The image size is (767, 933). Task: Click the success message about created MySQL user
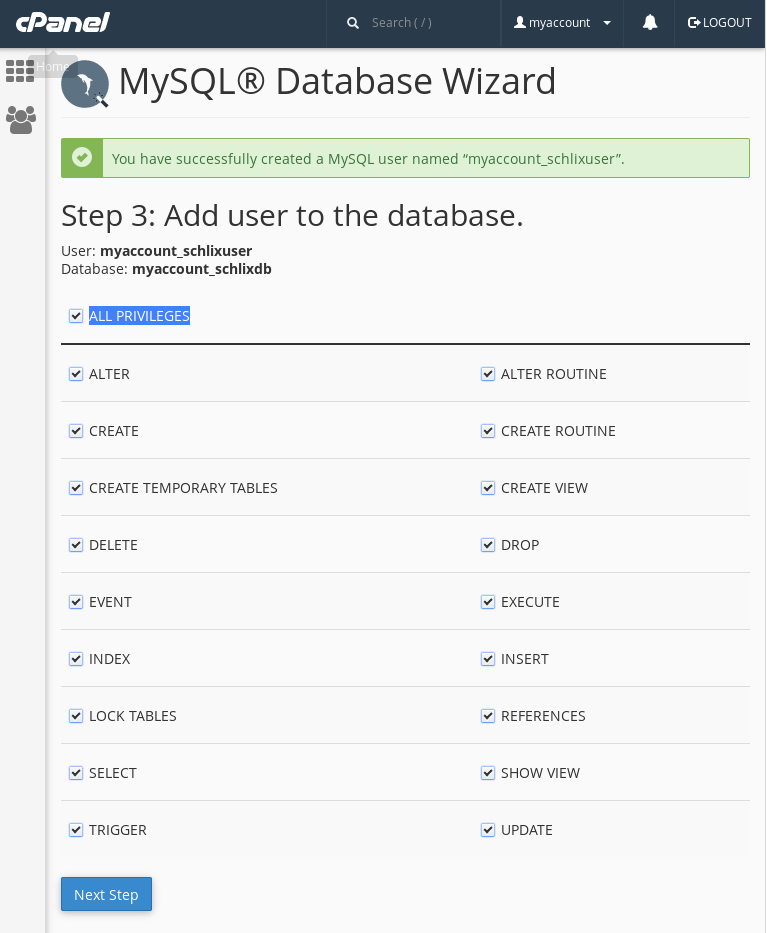coord(368,159)
